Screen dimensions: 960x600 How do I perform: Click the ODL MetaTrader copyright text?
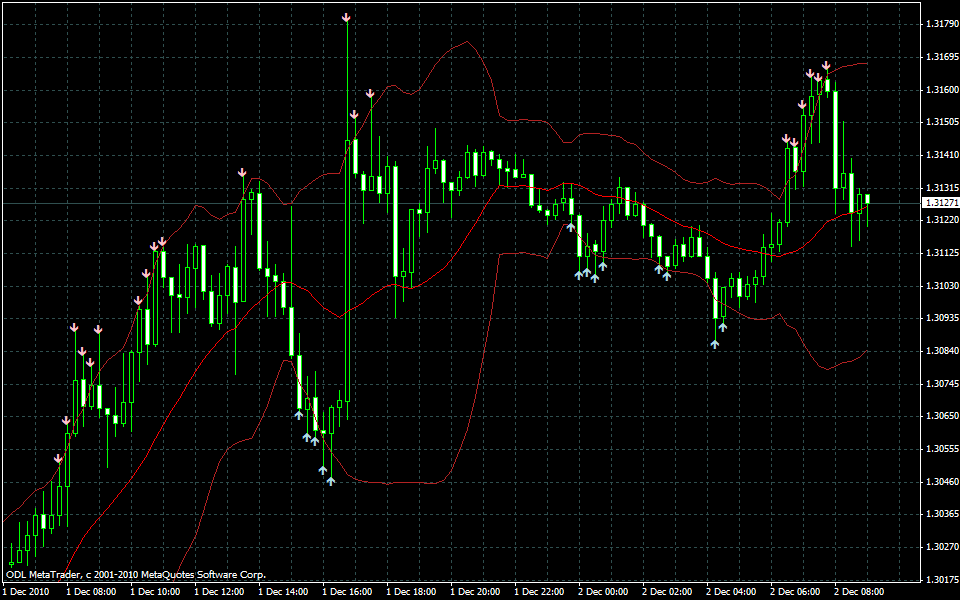pos(136,575)
